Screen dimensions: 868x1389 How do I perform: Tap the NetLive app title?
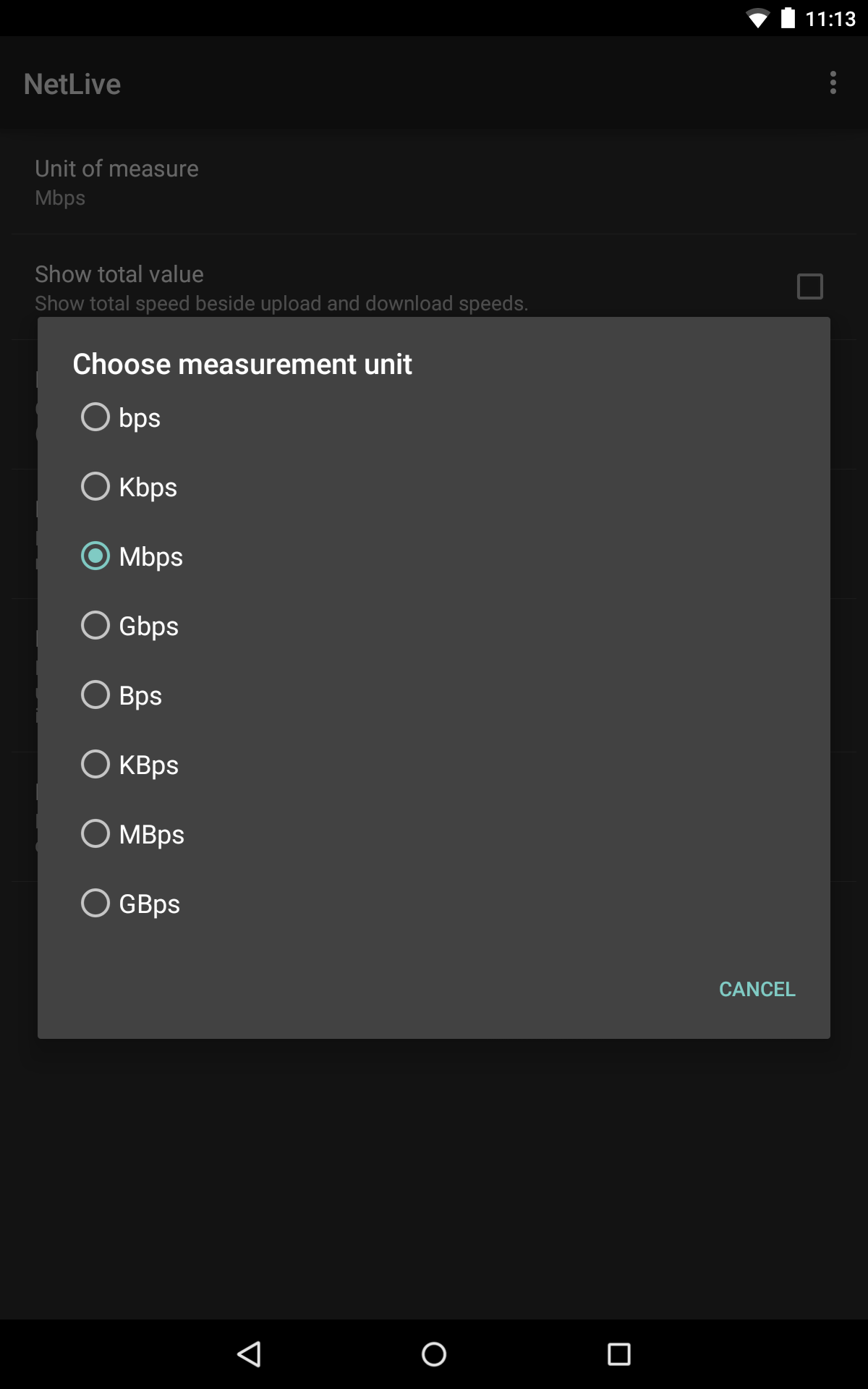[x=72, y=84]
